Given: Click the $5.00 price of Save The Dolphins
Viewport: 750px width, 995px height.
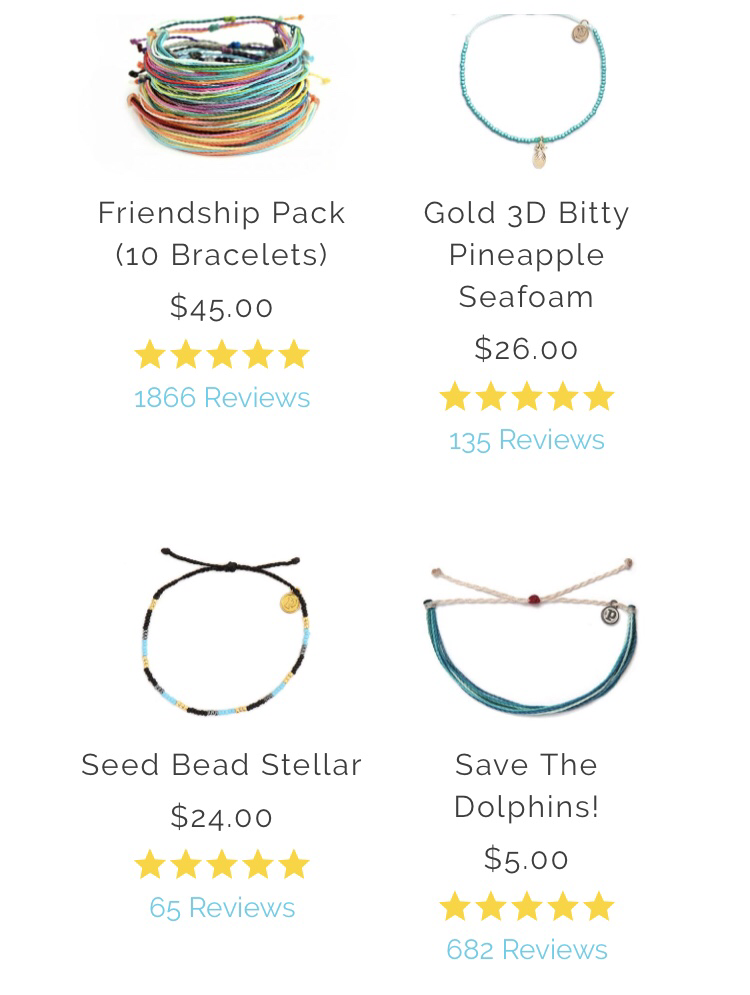Looking at the screenshot, I should 527,859.
